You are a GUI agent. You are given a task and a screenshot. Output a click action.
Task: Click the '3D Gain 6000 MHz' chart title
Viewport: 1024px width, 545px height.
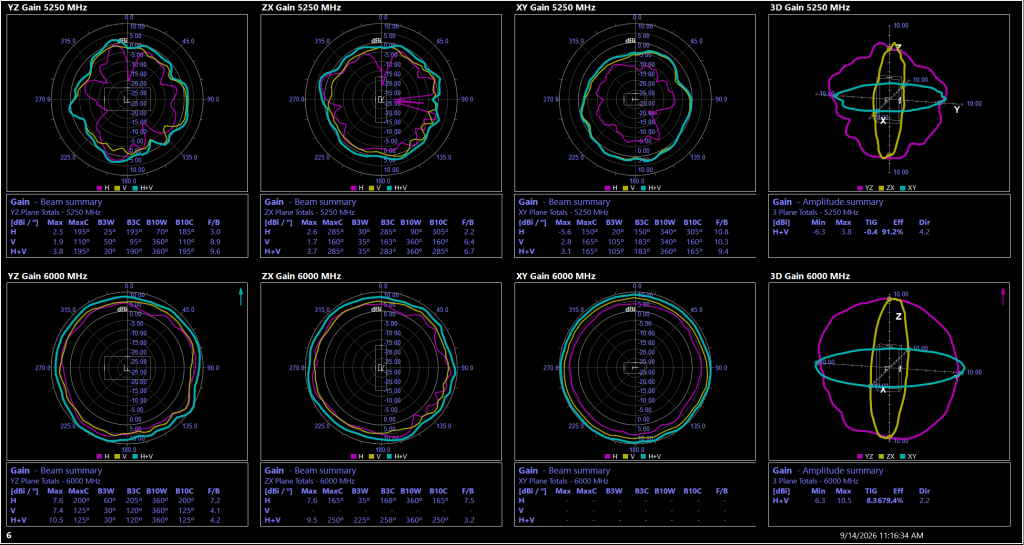(x=810, y=276)
